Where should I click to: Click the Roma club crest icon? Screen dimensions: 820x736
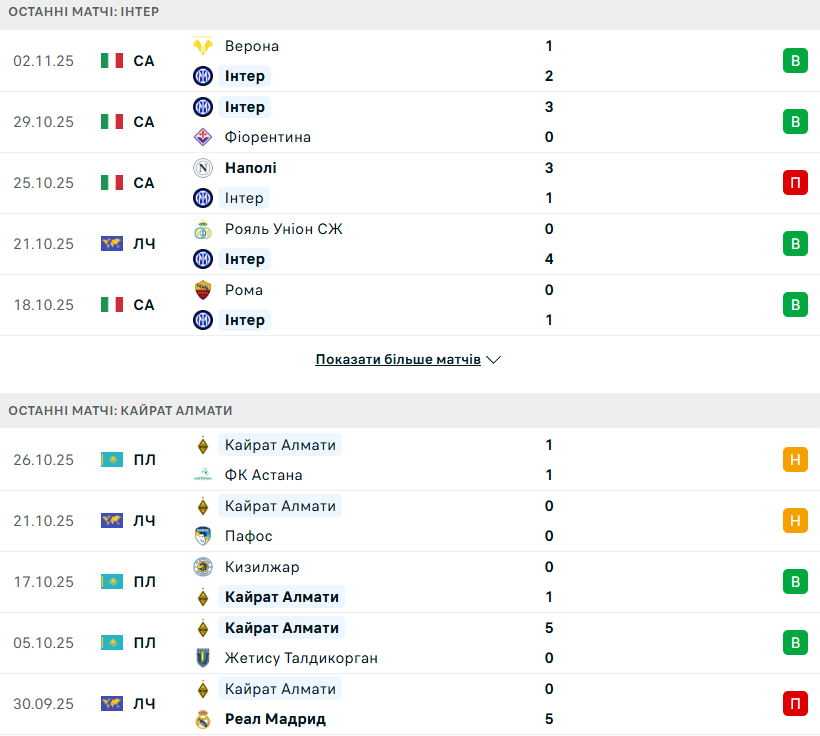click(203, 290)
